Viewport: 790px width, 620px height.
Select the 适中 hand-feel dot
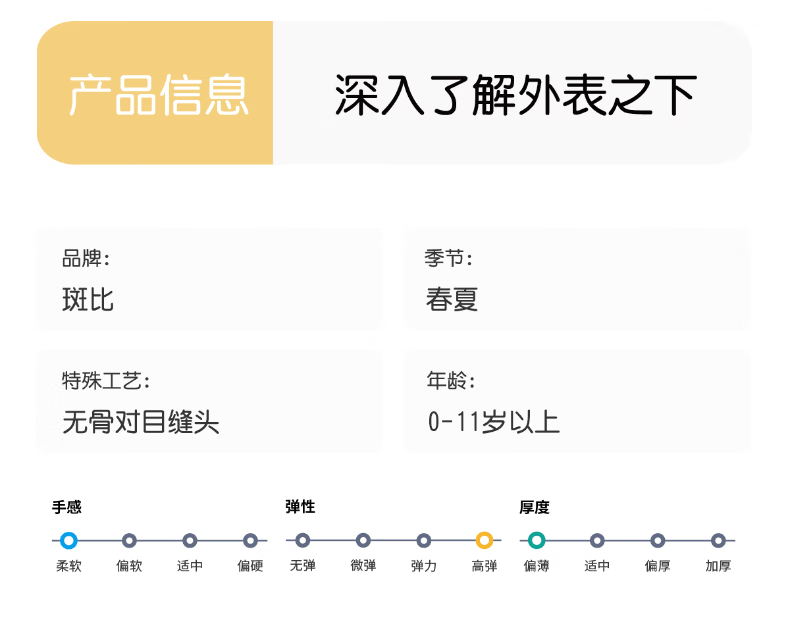pyautogui.click(x=190, y=541)
